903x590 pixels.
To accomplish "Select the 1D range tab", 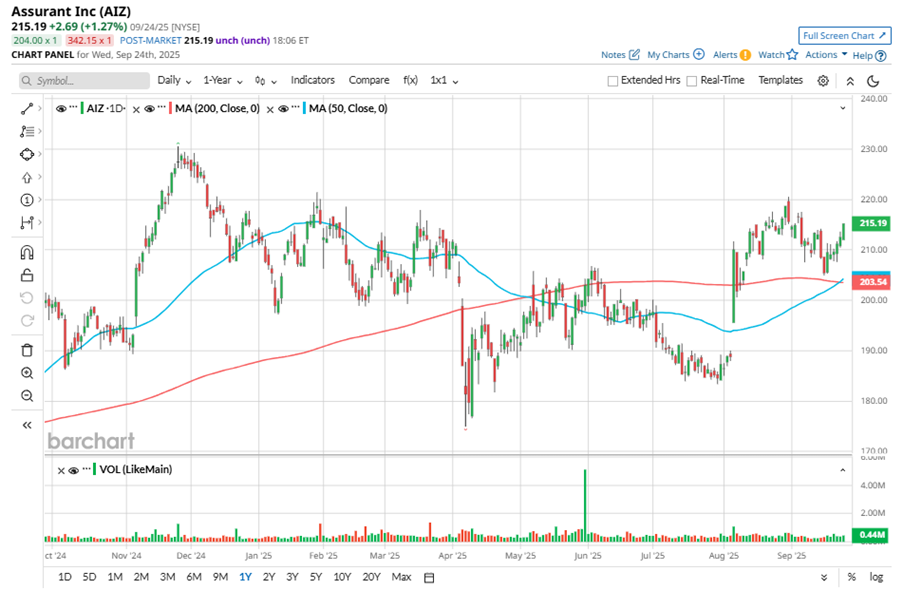I will pyautogui.click(x=64, y=577).
